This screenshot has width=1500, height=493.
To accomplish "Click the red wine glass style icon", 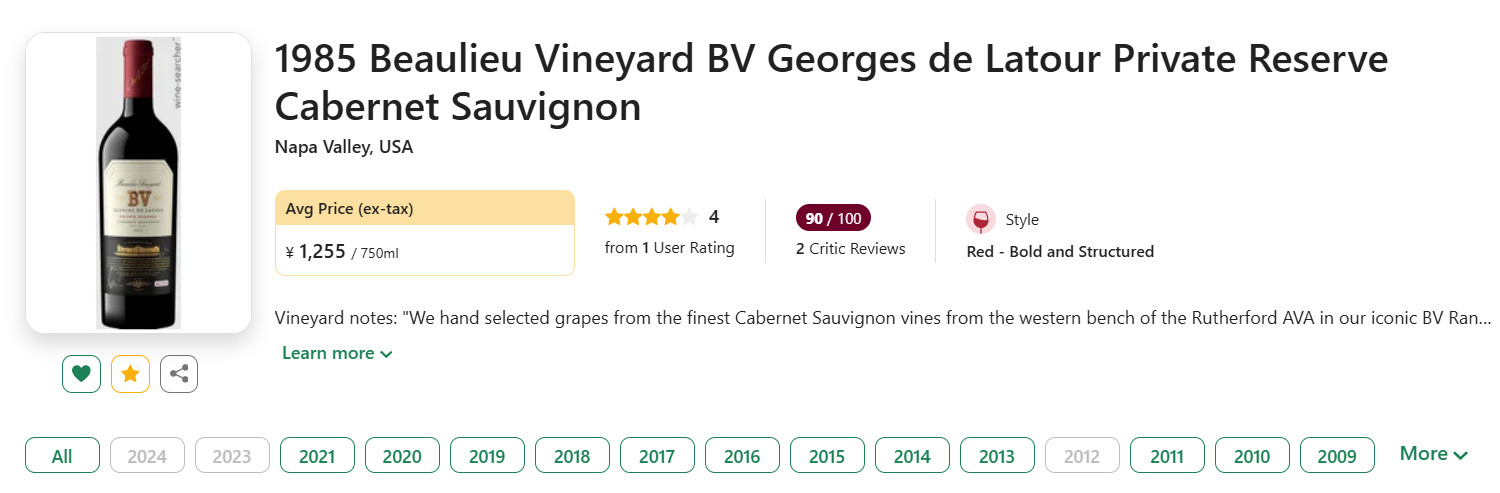I will pos(981,220).
